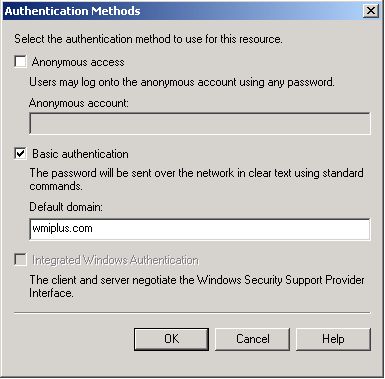Uncheck the Basic authentication checkbox
Image resolution: width=385 pixels, height=379 pixels.
click(20, 154)
